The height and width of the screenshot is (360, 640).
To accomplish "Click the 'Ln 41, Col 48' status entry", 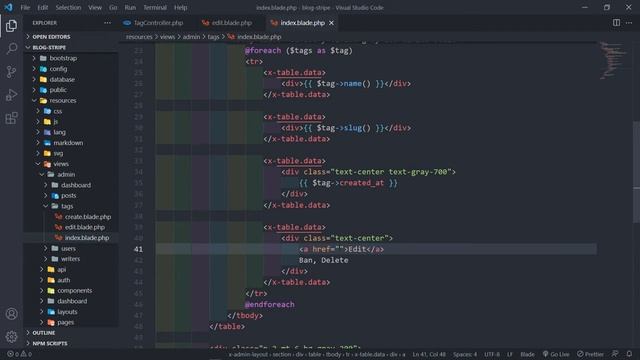I will tap(429, 354).
